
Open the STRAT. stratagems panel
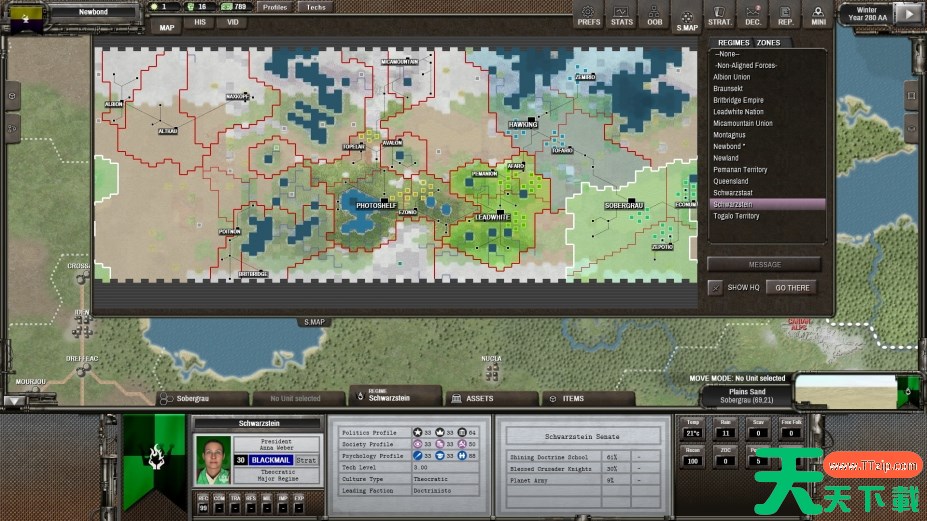720,15
